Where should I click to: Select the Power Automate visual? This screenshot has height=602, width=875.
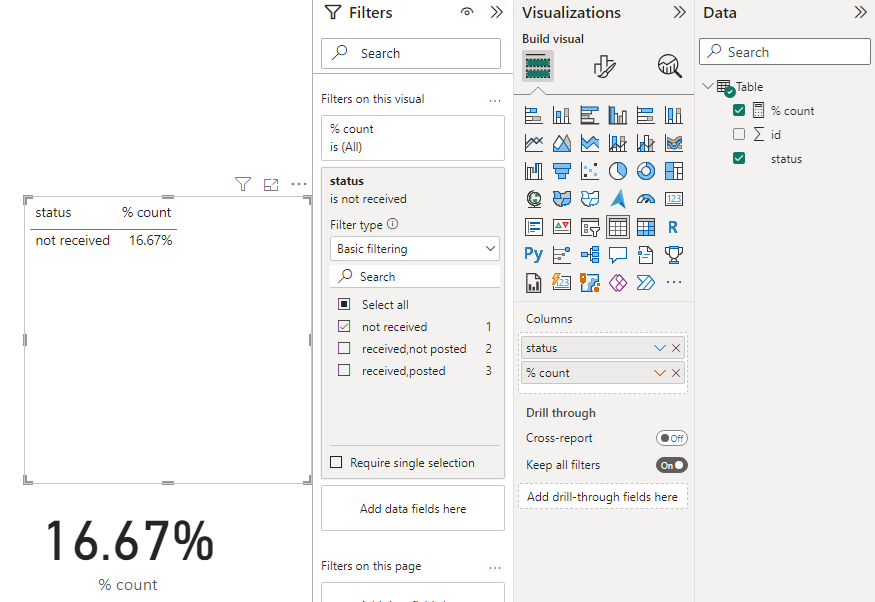tap(646, 283)
